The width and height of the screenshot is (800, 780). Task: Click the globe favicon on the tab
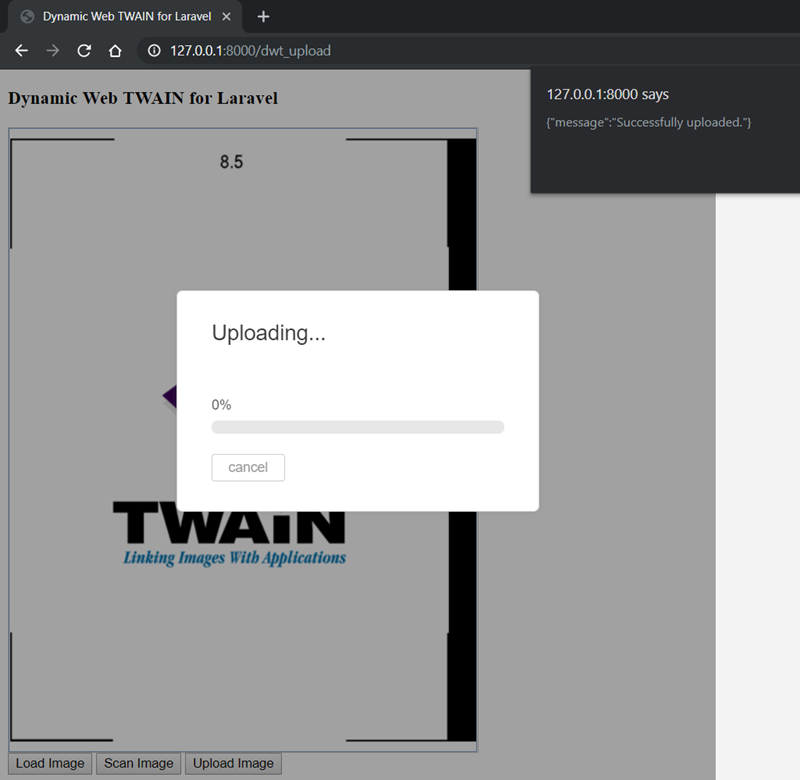pos(27,17)
